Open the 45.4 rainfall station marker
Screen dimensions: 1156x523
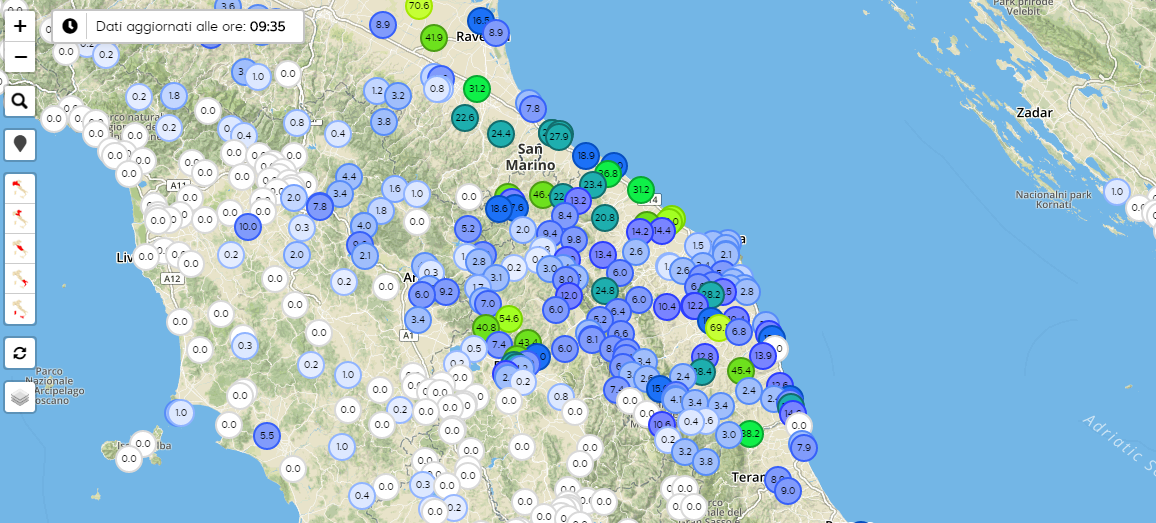click(741, 370)
